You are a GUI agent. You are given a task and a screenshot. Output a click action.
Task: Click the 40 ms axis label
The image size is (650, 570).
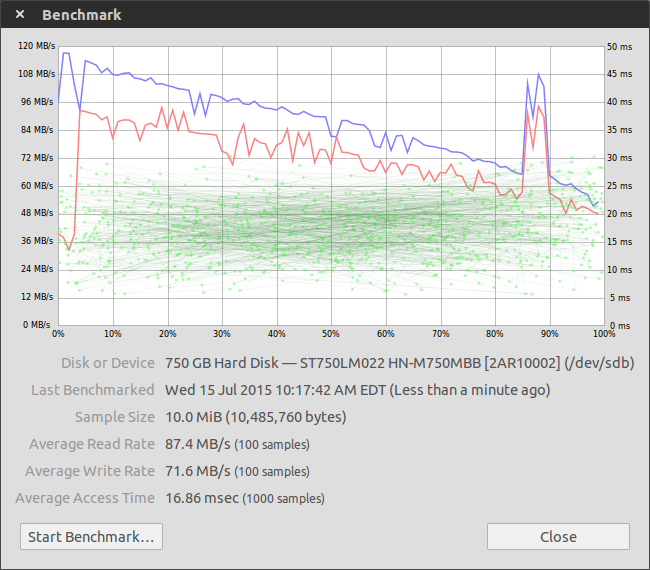(x=619, y=102)
